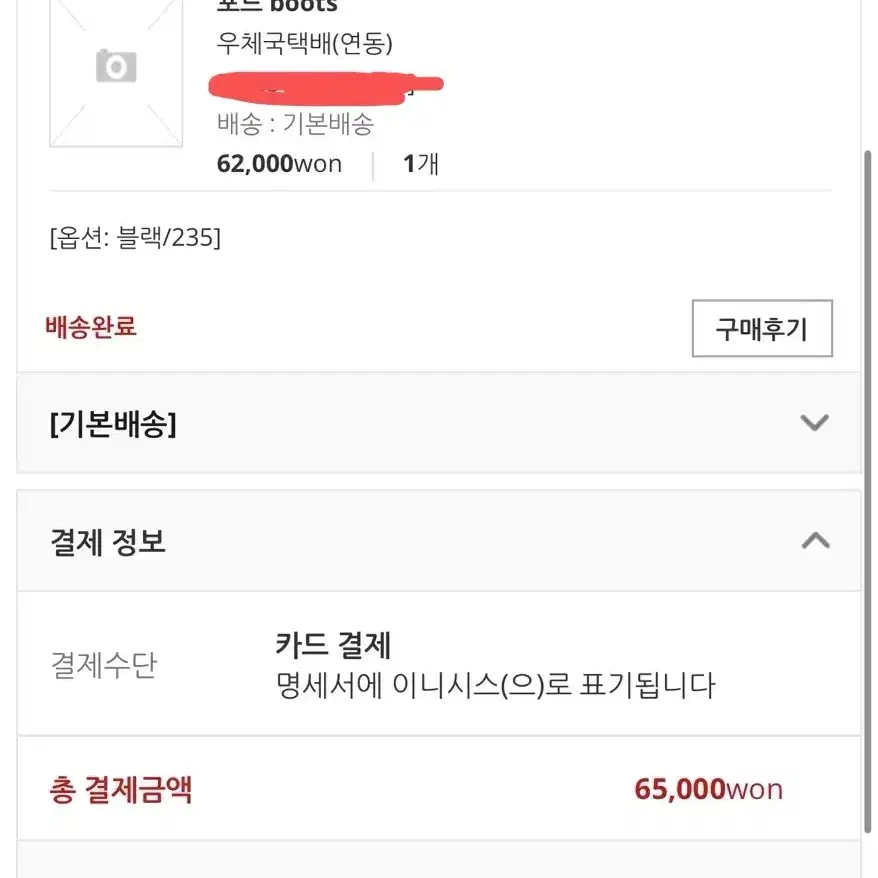Click the vertical scrollbar on right edge

867,492
